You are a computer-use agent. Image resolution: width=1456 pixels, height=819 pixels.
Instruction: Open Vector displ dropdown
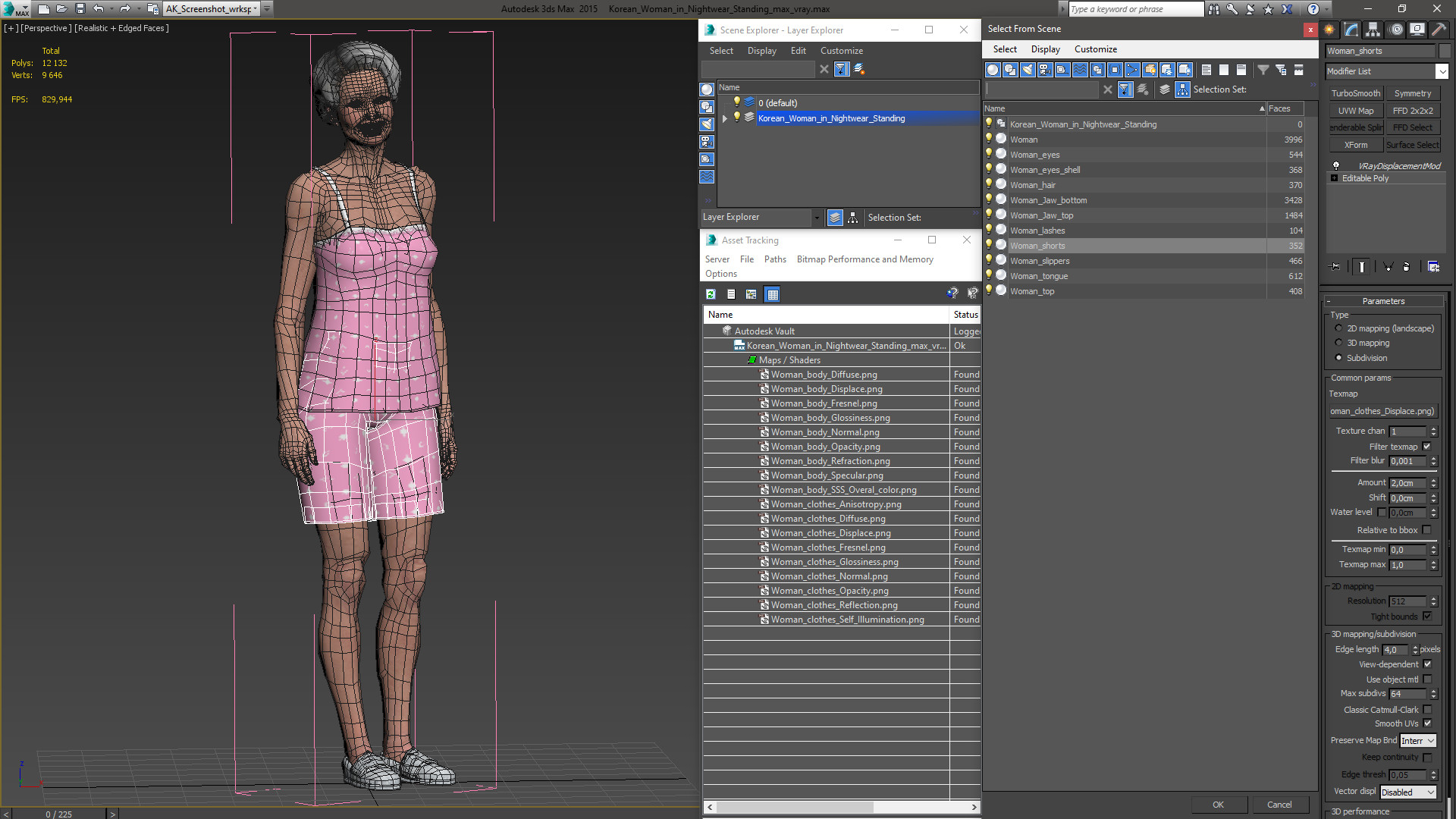click(x=1407, y=792)
